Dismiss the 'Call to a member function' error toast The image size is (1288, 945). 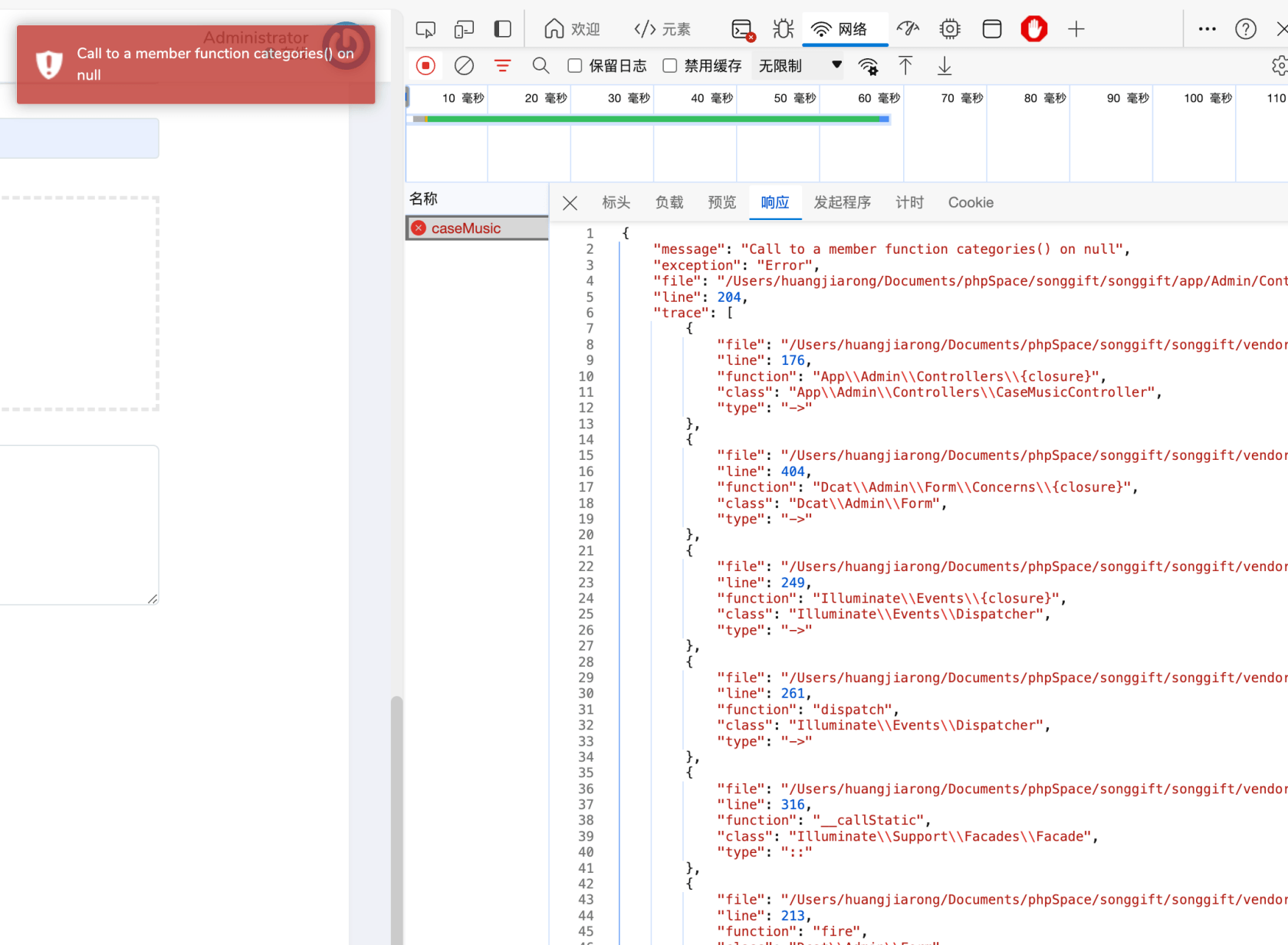196,64
